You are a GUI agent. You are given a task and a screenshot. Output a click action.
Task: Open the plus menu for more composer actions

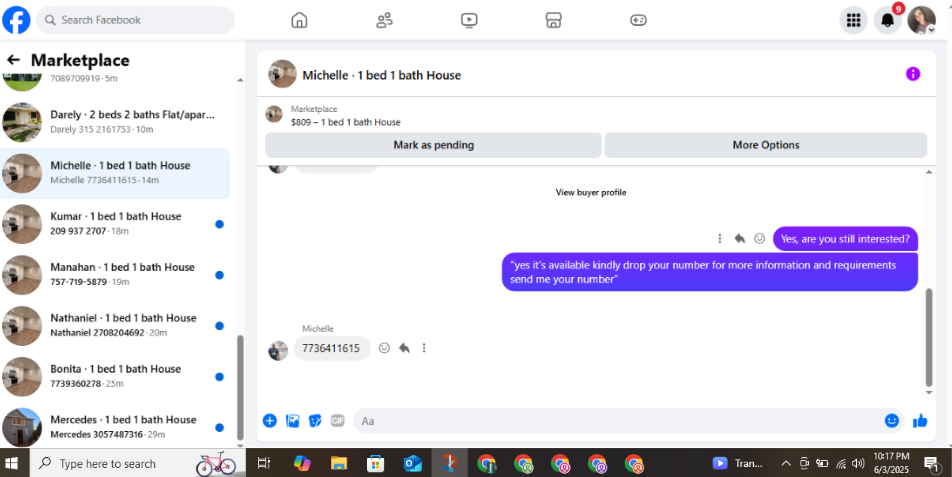pyautogui.click(x=270, y=421)
